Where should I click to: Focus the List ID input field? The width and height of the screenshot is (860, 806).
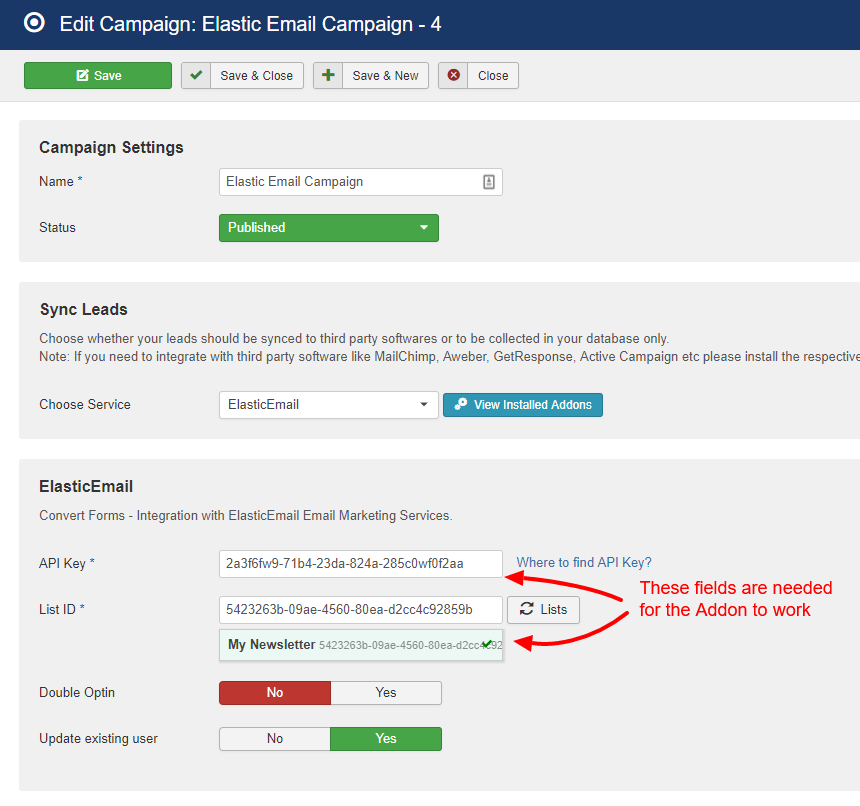point(360,610)
